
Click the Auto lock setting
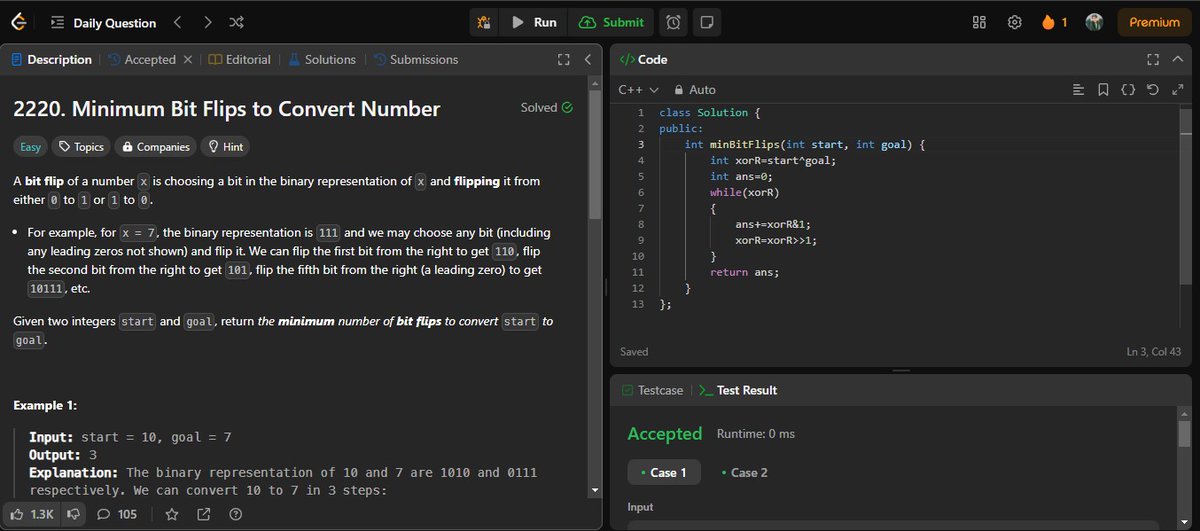695,90
